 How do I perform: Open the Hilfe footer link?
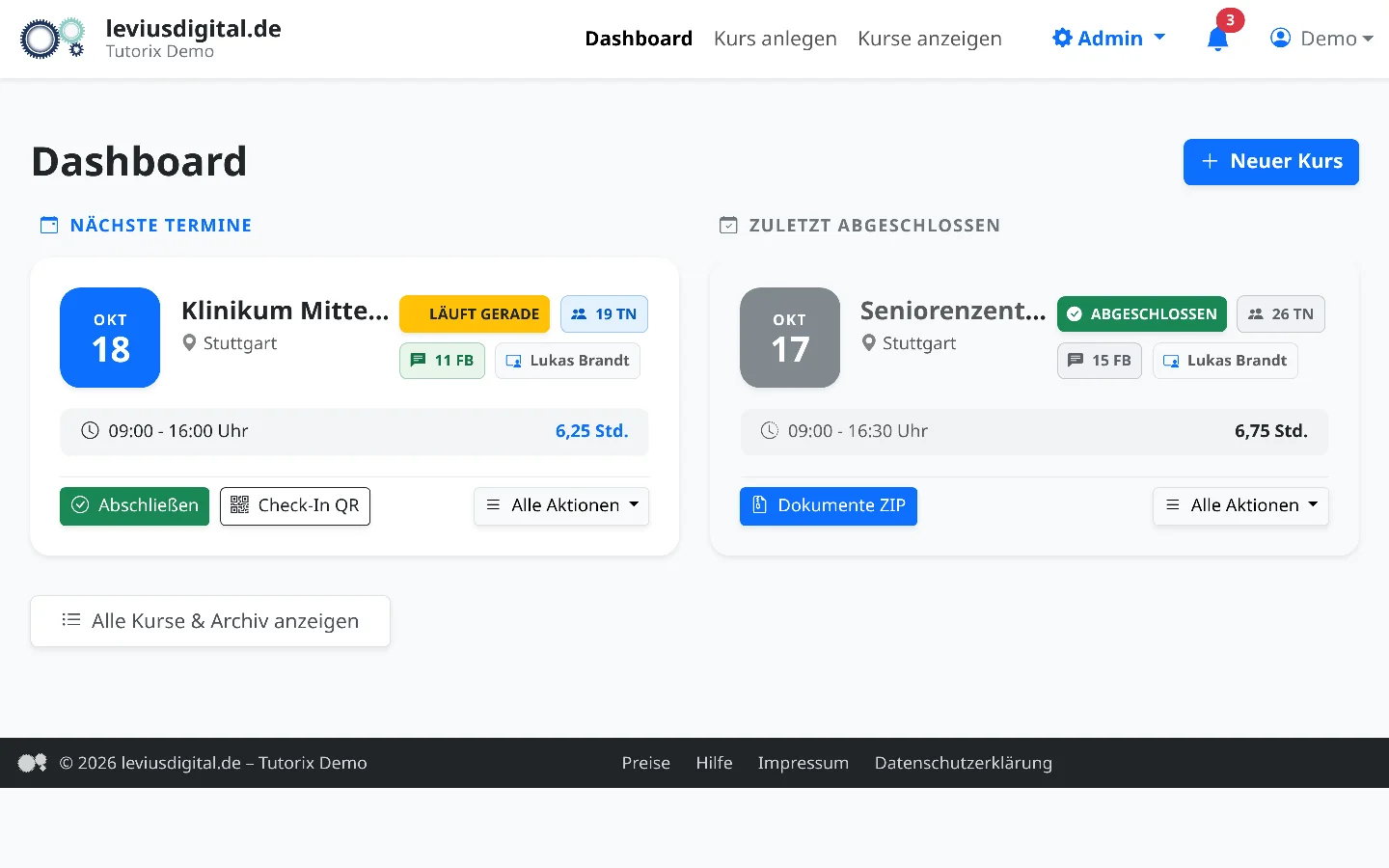point(715,763)
